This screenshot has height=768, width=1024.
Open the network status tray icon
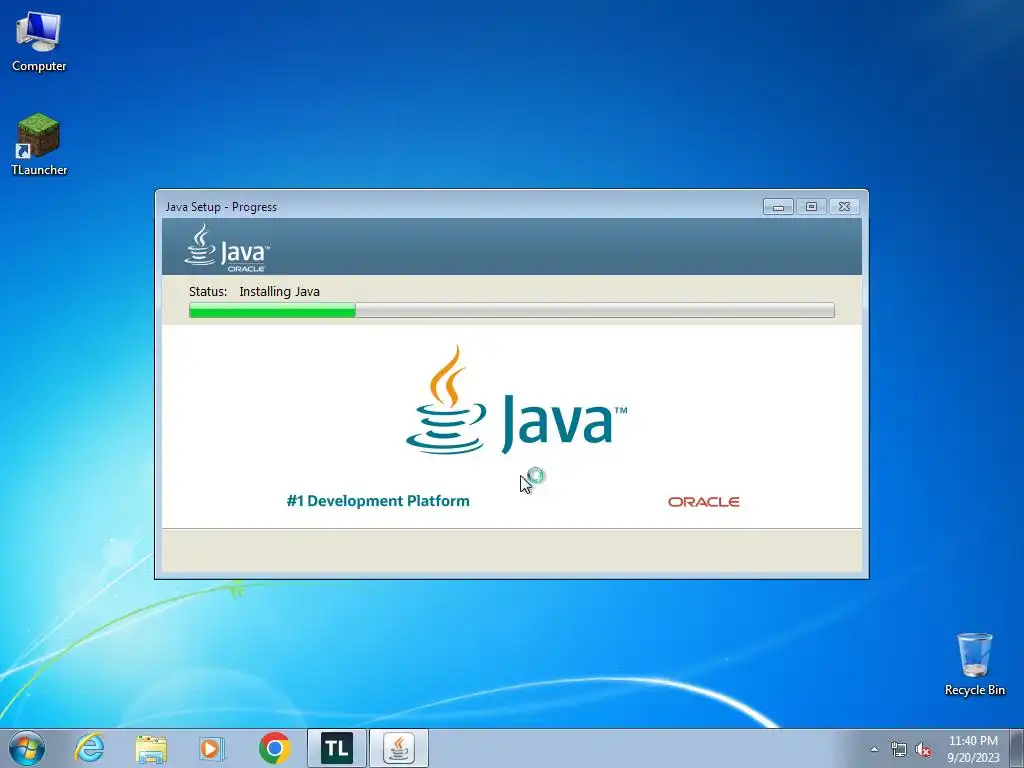click(899, 750)
